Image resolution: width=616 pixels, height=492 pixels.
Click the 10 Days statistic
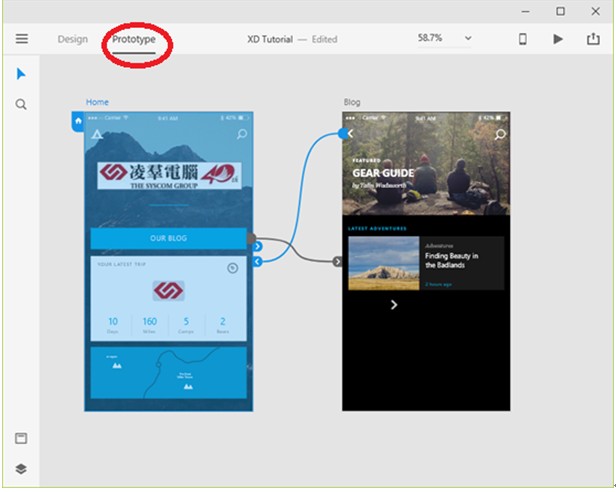pos(113,325)
